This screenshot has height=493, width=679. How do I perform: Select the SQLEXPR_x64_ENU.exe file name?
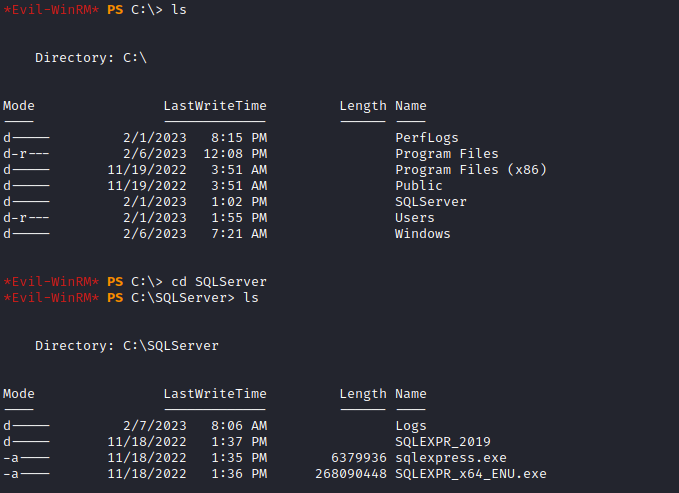pyautogui.click(x=470, y=474)
